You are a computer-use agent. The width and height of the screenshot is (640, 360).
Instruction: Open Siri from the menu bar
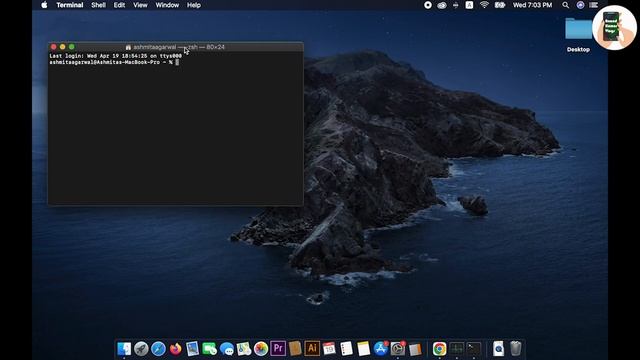pos(580,5)
